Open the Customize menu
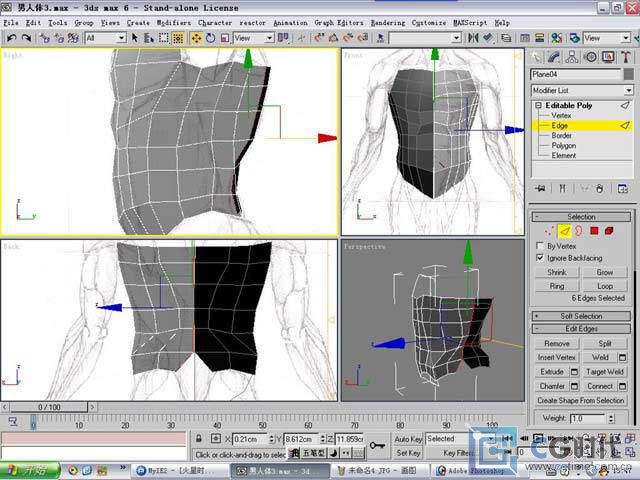640x480 pixels. tap(429, 23)
